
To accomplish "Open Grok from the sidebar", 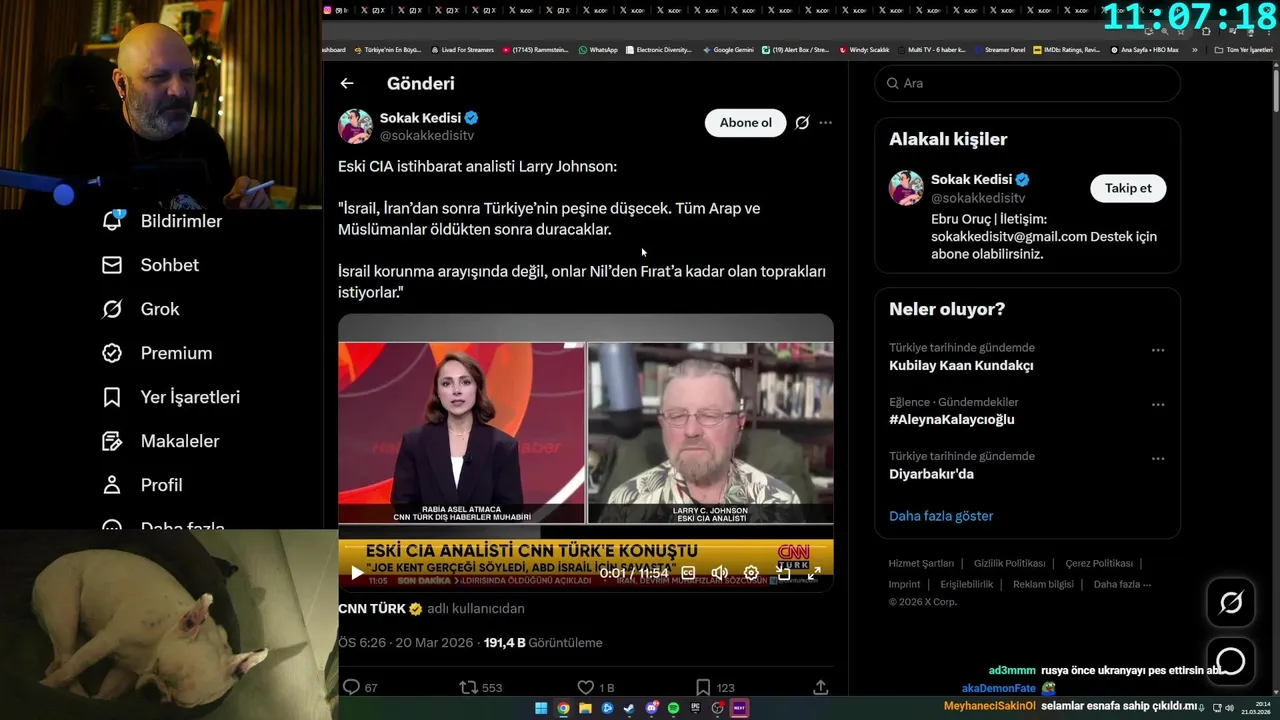I will 140,309.
